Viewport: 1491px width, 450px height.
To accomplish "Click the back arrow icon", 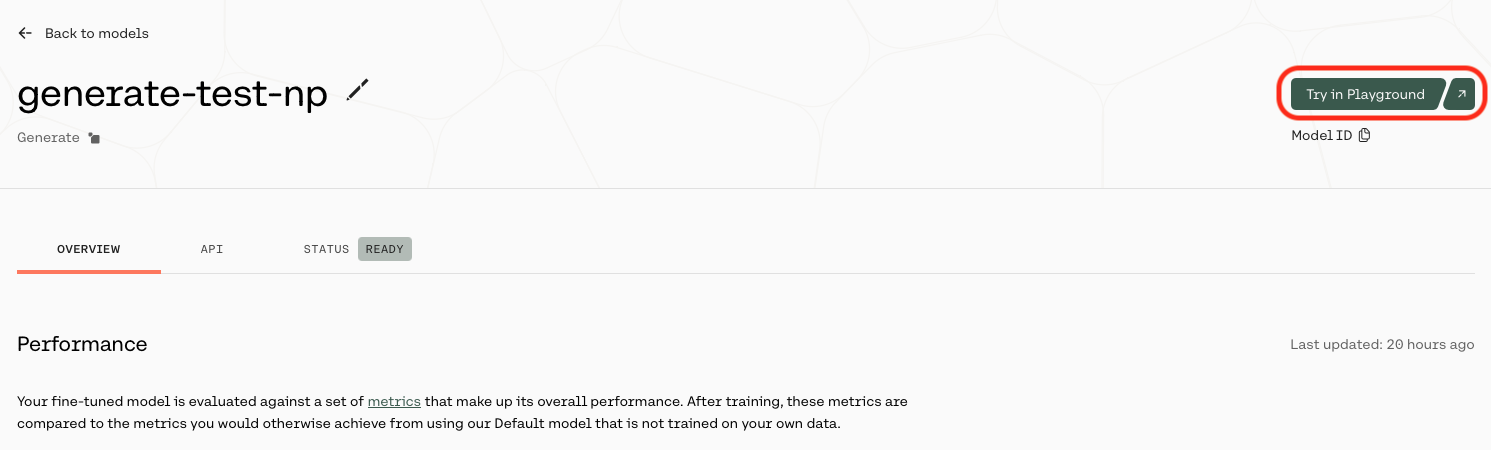I will tap(25, 33).
